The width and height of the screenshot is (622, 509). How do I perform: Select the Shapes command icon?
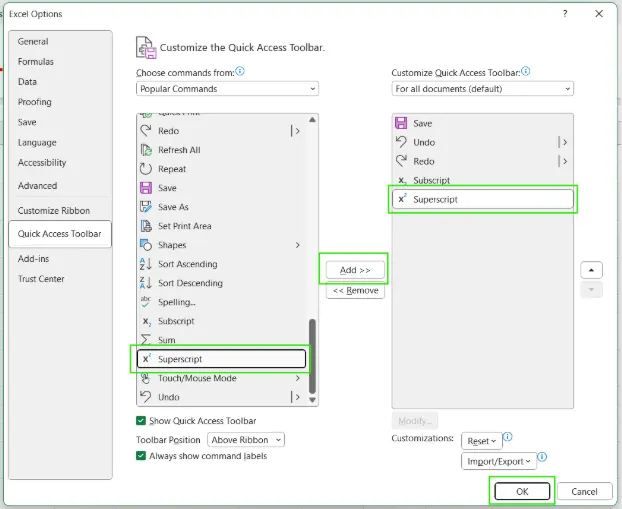click(146, 245)
